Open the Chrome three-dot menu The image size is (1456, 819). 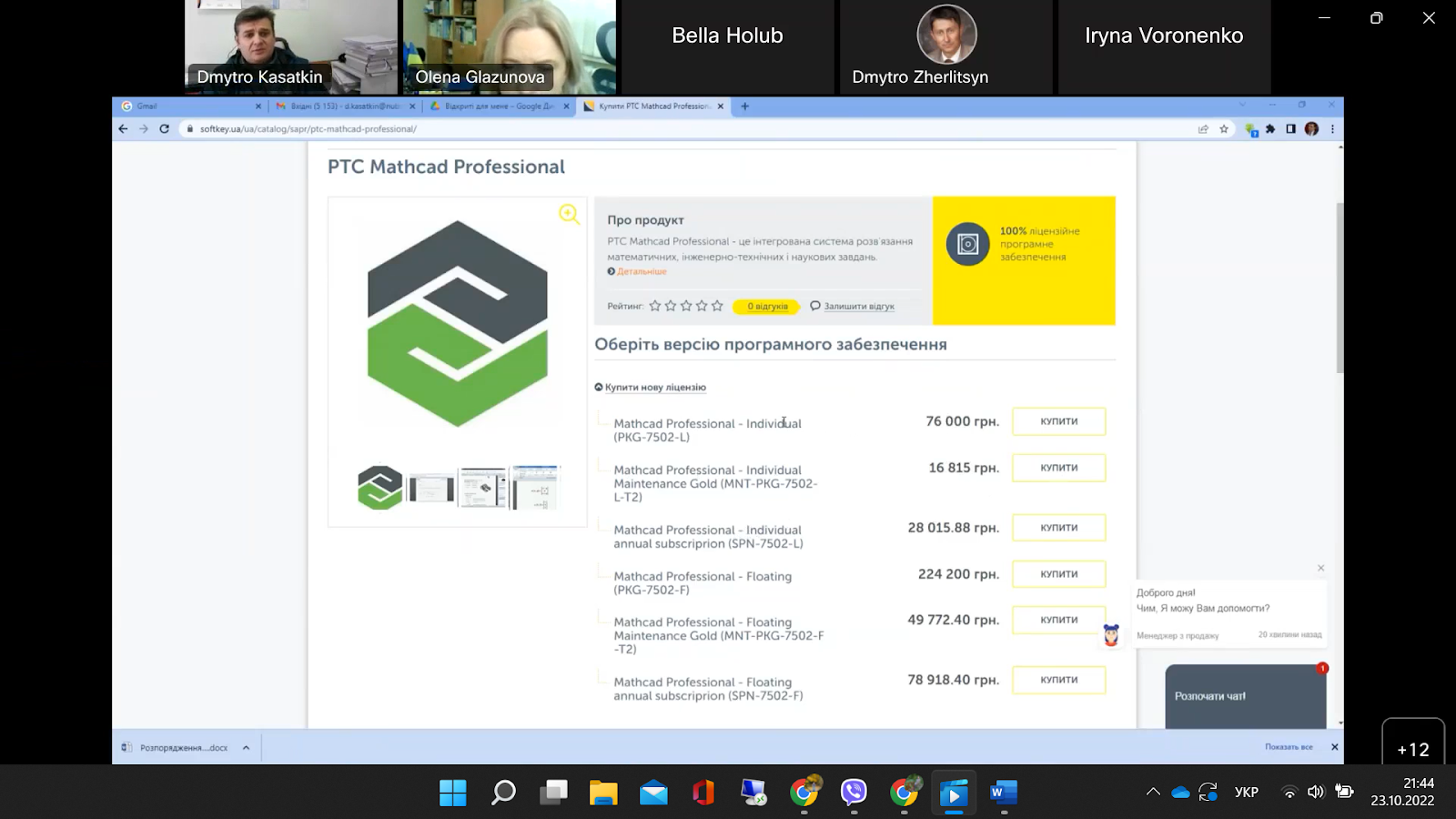1332,129
